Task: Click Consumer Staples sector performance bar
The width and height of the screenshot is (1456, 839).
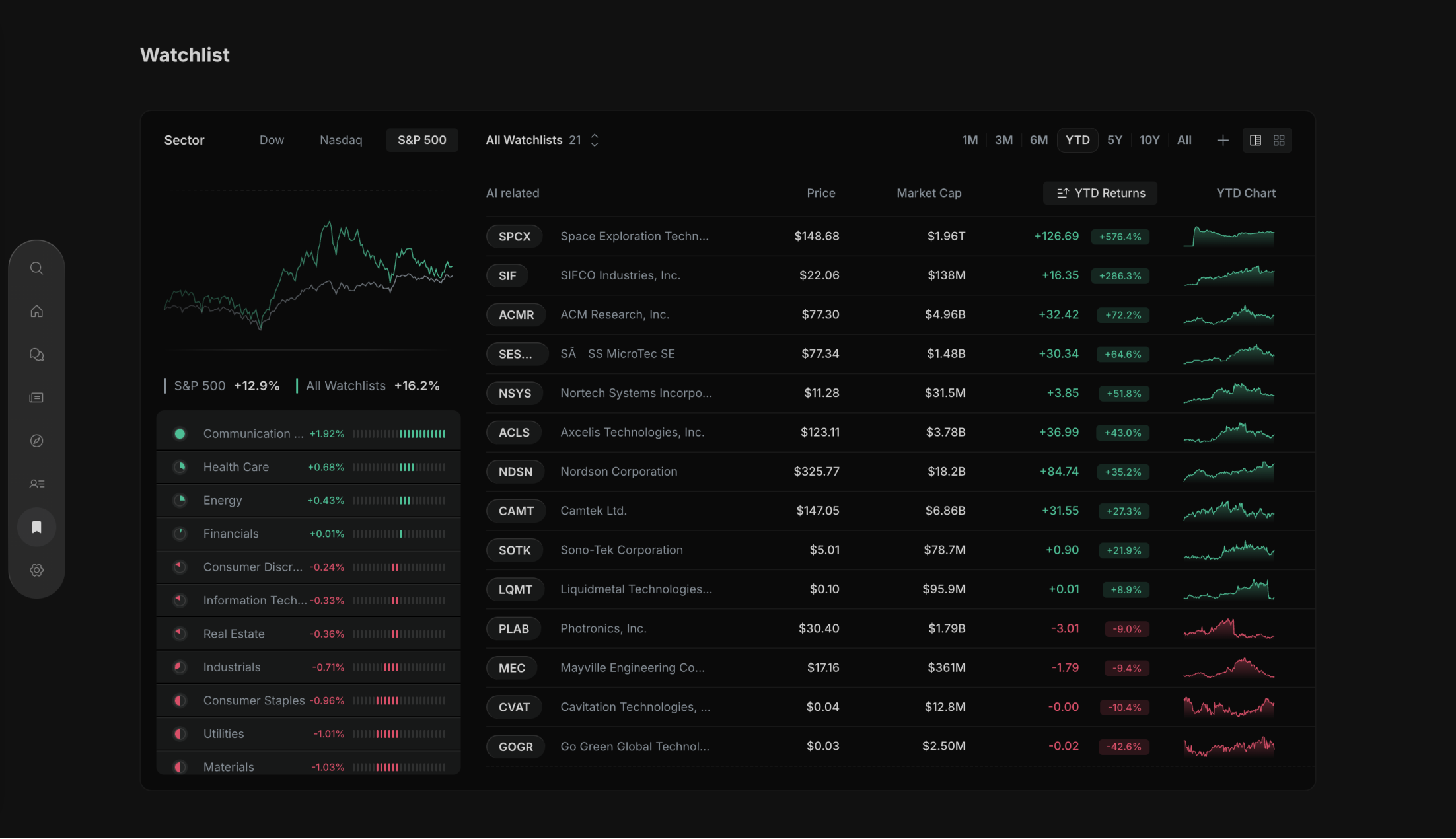Action: [x=399, y=700]
